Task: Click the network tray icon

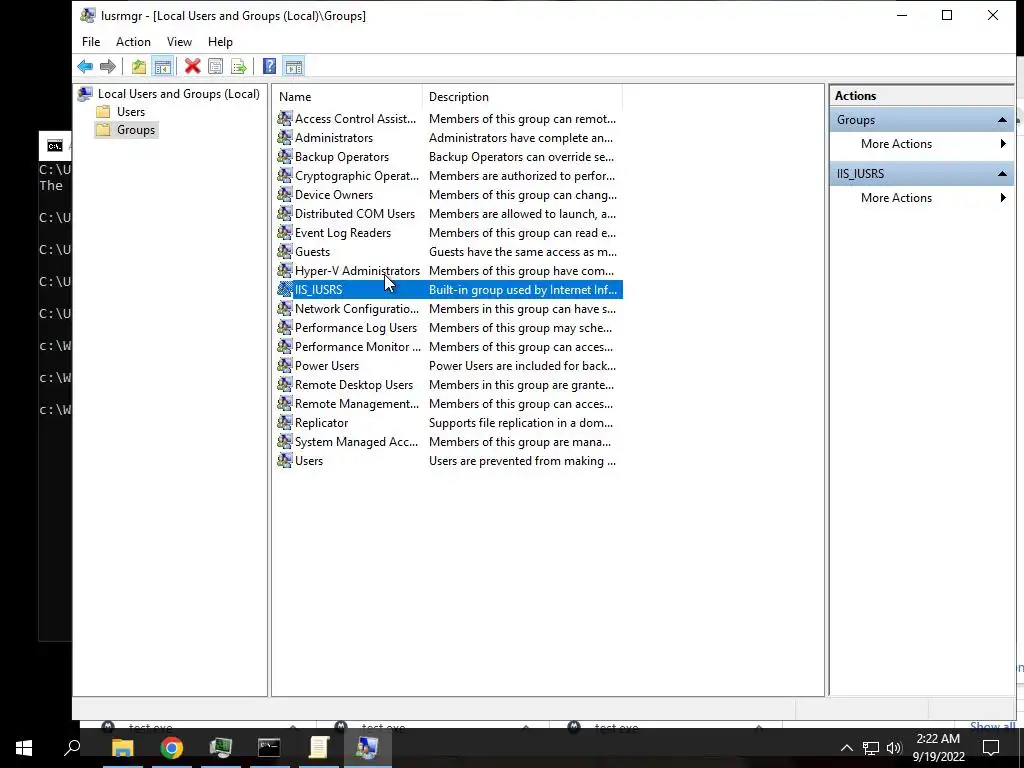Action: tap(871, 748)
